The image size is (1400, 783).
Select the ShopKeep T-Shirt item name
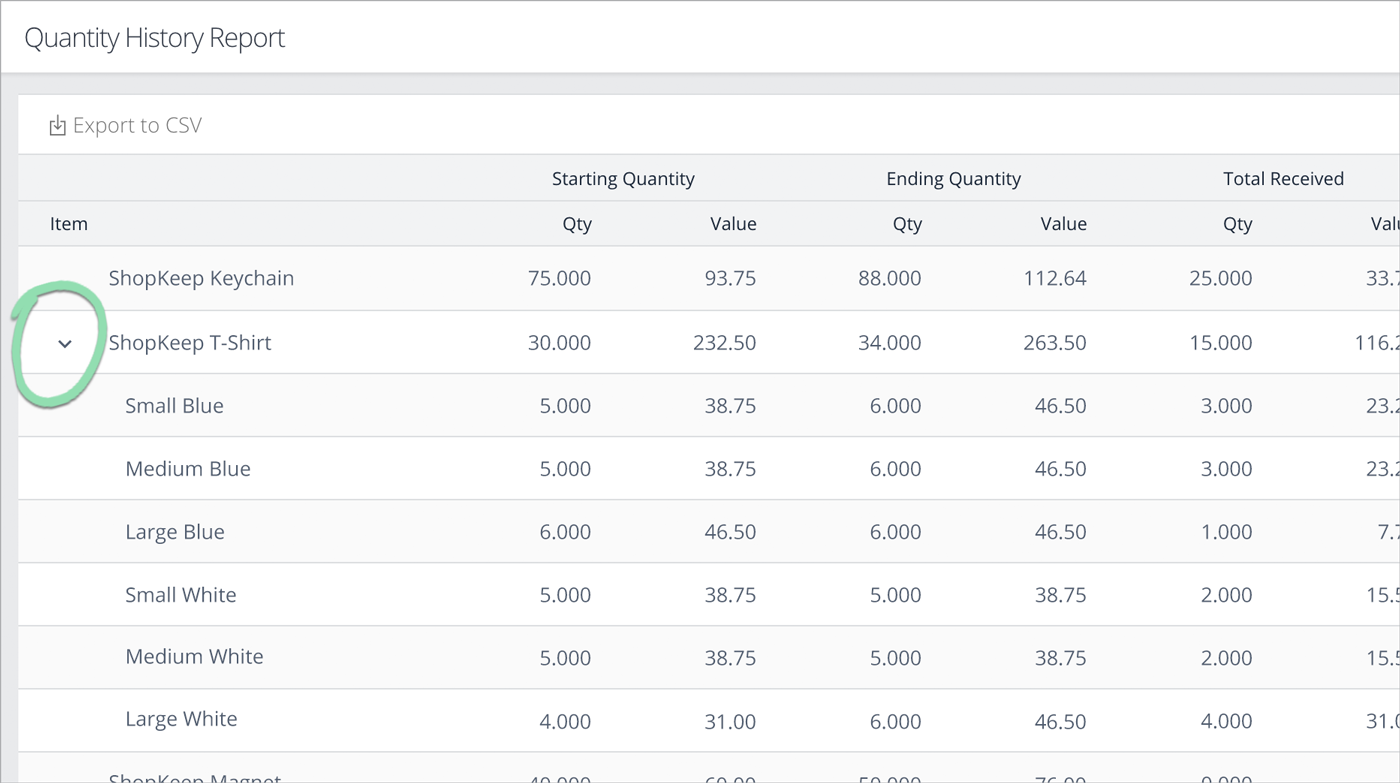coord(190,343)
